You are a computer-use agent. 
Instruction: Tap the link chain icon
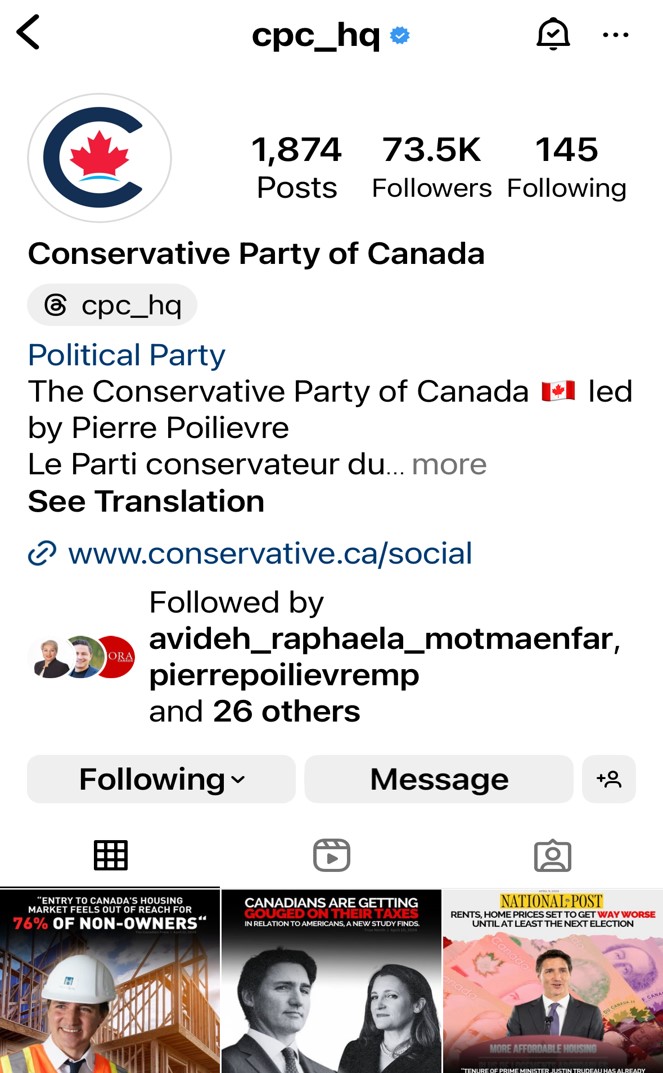coord(42,554)
